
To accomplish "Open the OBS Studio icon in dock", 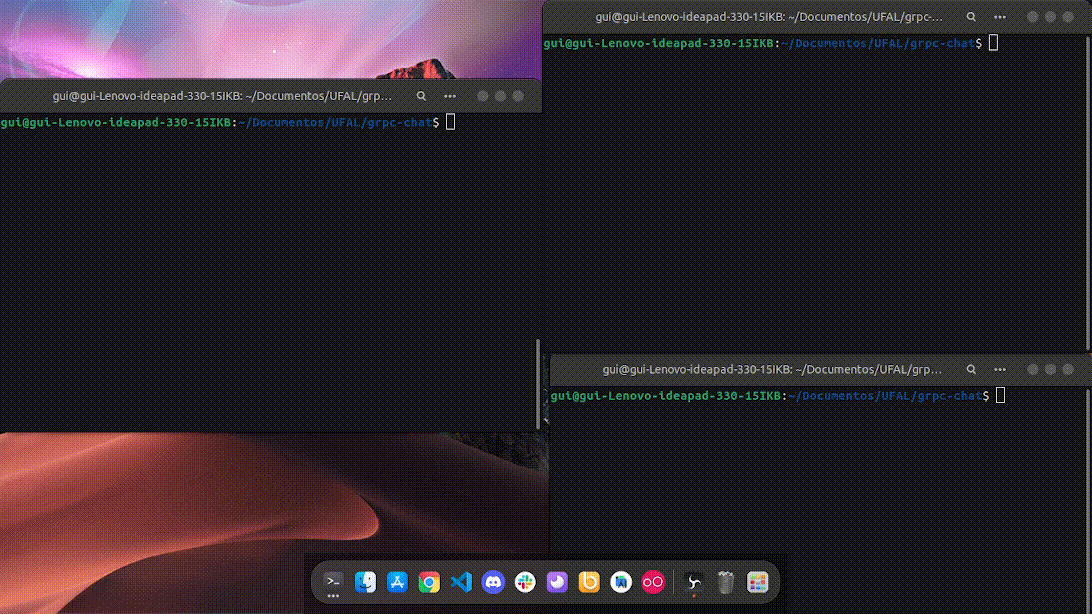I will coord(694,582).
